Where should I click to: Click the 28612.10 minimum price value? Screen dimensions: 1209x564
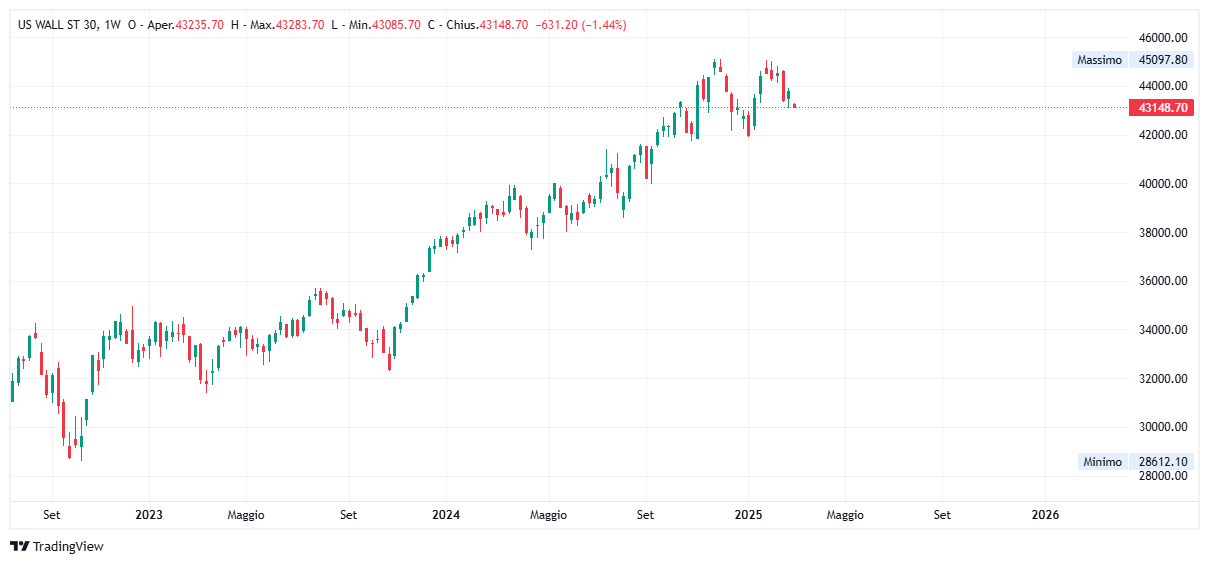pos(1162,462)
